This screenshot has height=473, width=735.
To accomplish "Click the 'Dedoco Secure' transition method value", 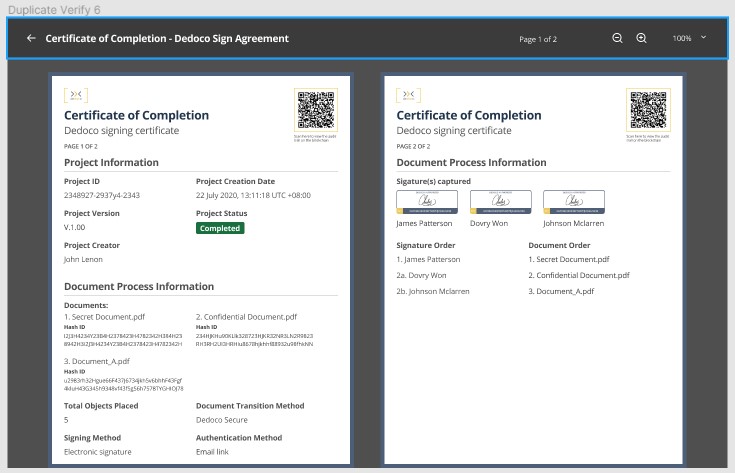I will pos(222,420).
